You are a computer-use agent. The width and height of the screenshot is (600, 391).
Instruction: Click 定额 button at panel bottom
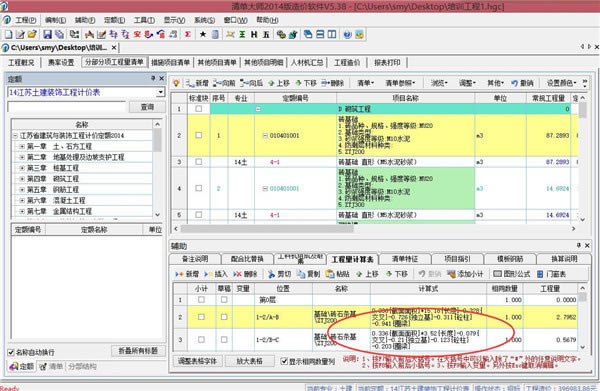pos(22,366)
